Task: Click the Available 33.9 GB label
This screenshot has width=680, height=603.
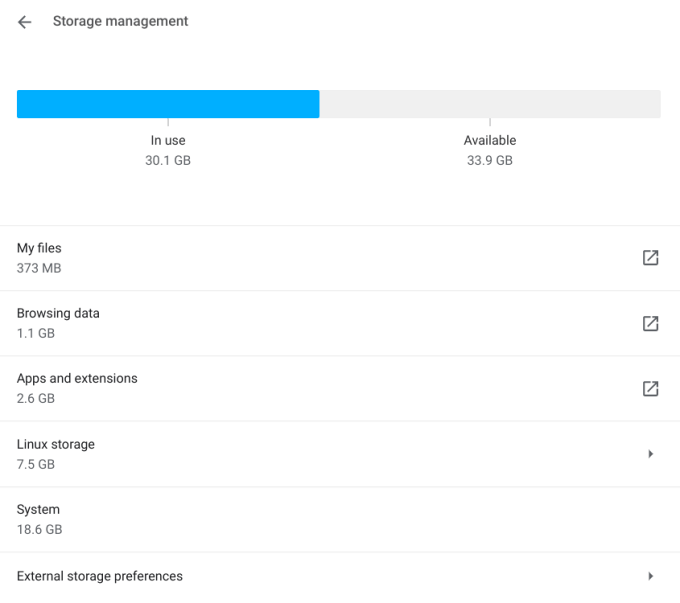Action: pyautogui.click(x=490, y=150)
